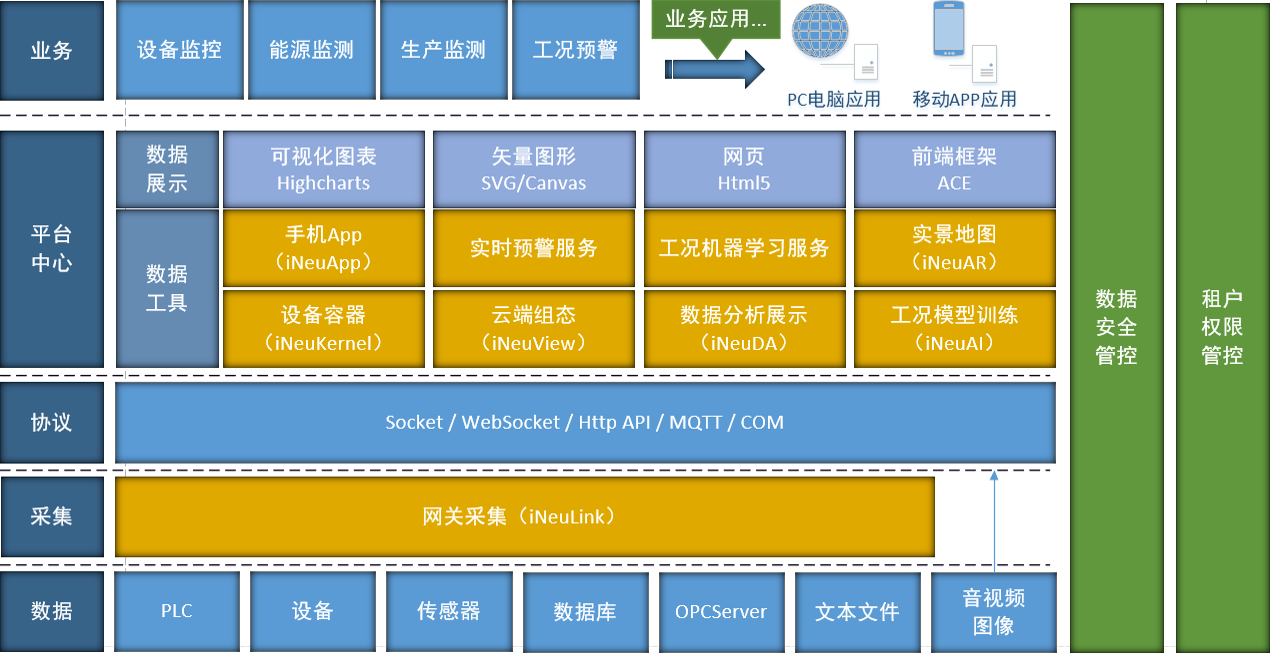Click the 前端框架 ACE box
This screenshot has height=654, width=1270.
(954, 169)
